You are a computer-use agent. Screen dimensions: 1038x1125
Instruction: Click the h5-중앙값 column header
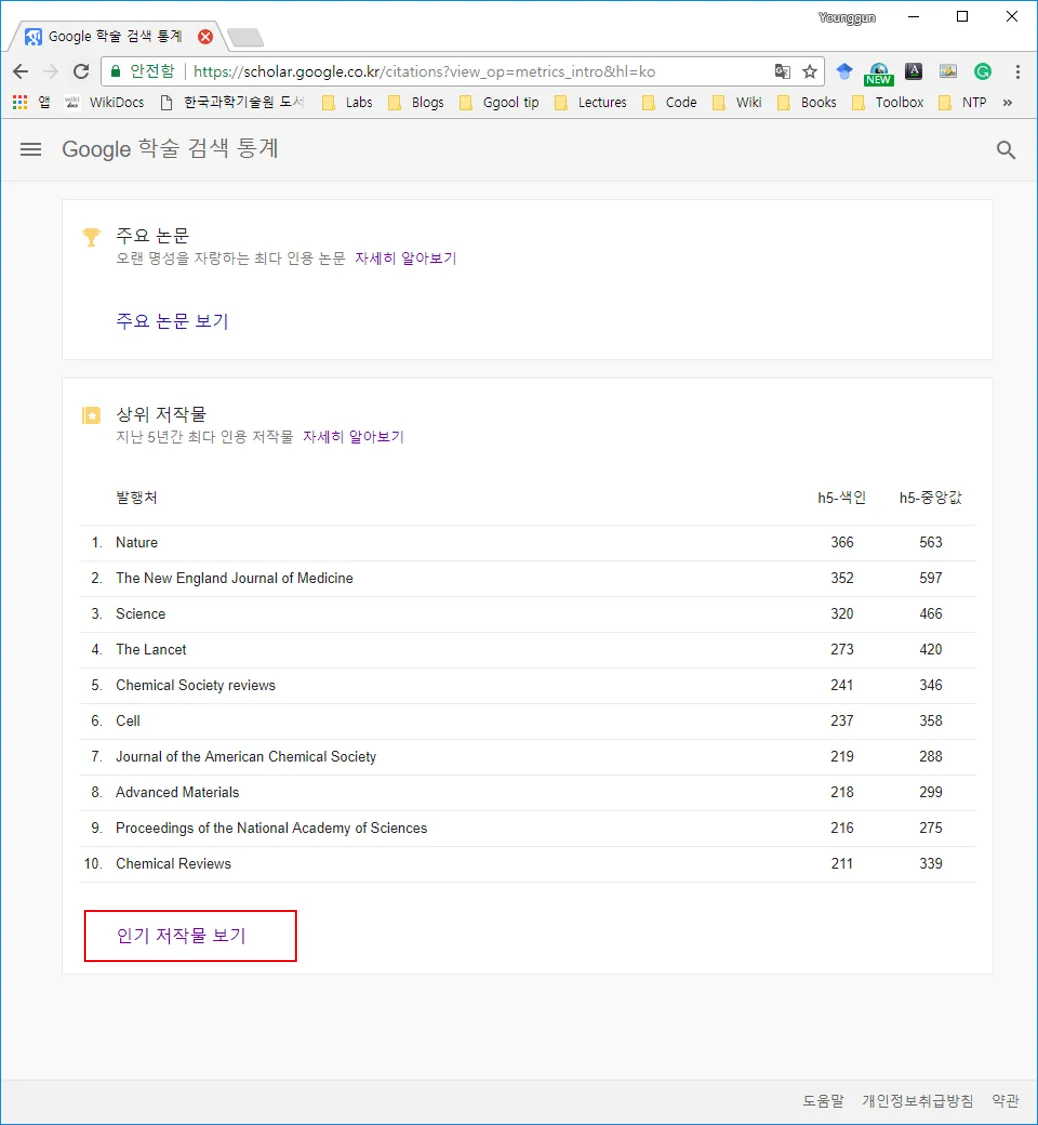930,497
